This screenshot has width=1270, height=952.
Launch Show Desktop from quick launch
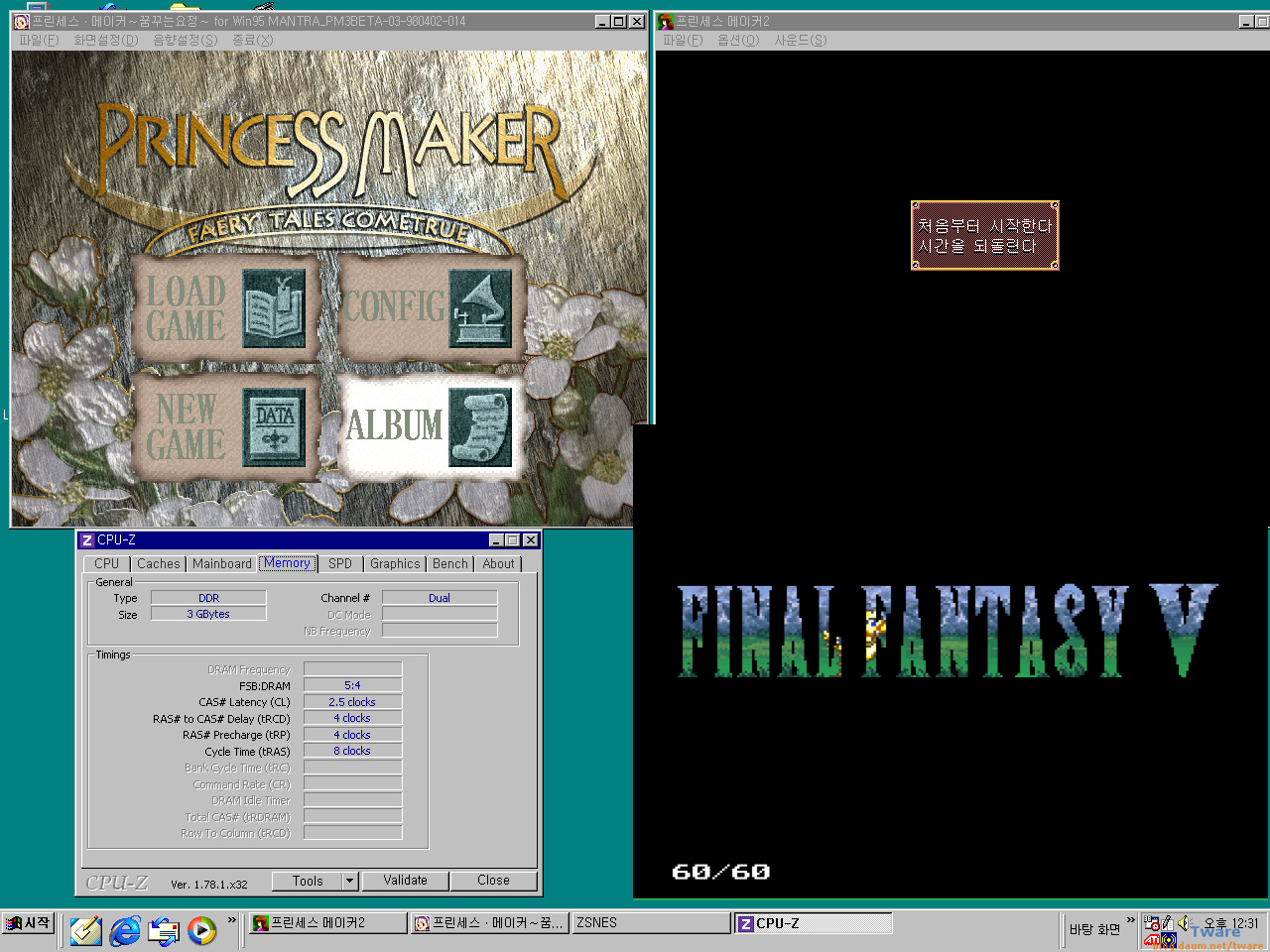[85, 930]
